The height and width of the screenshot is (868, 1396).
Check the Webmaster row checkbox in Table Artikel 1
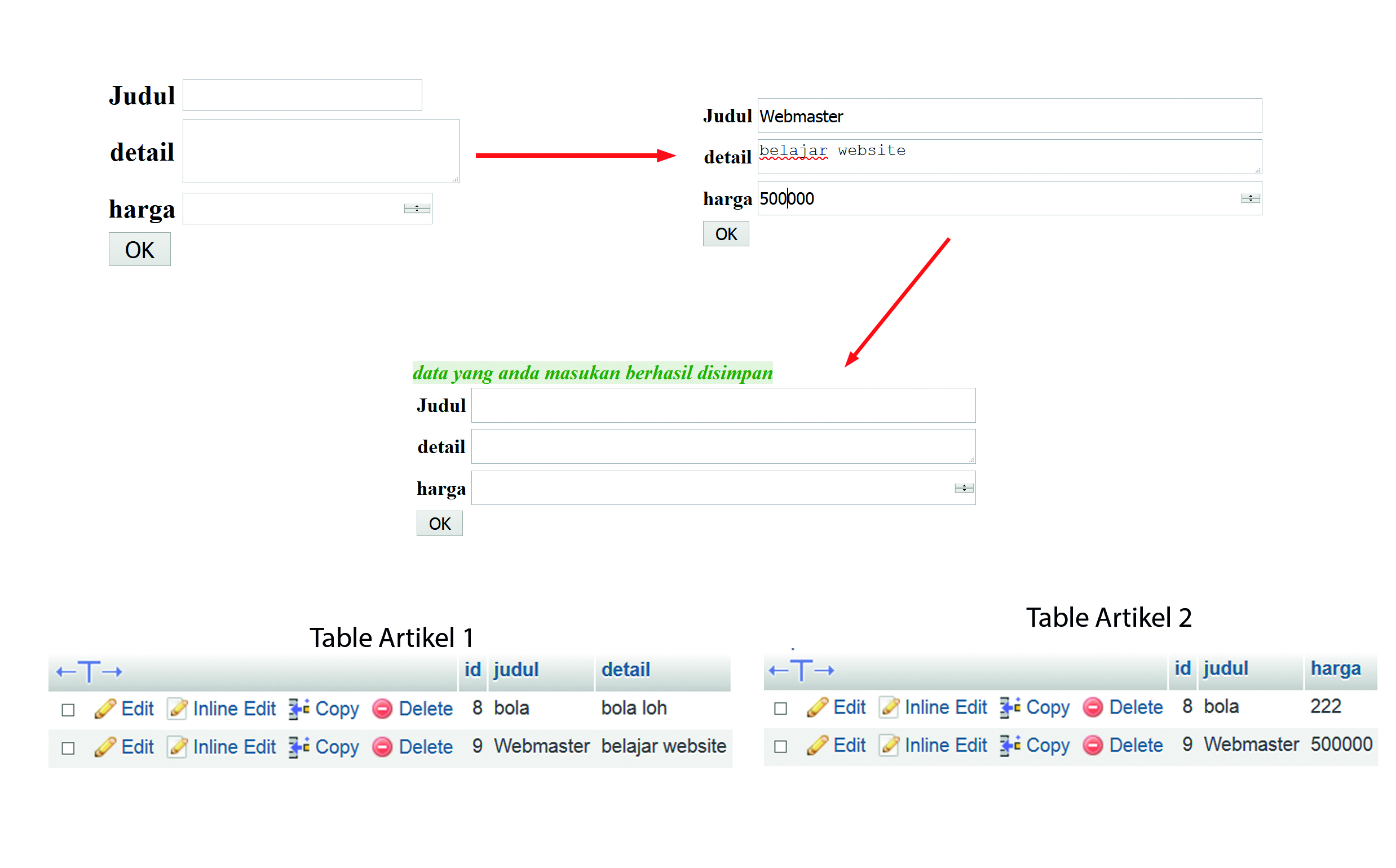point(68,749)
